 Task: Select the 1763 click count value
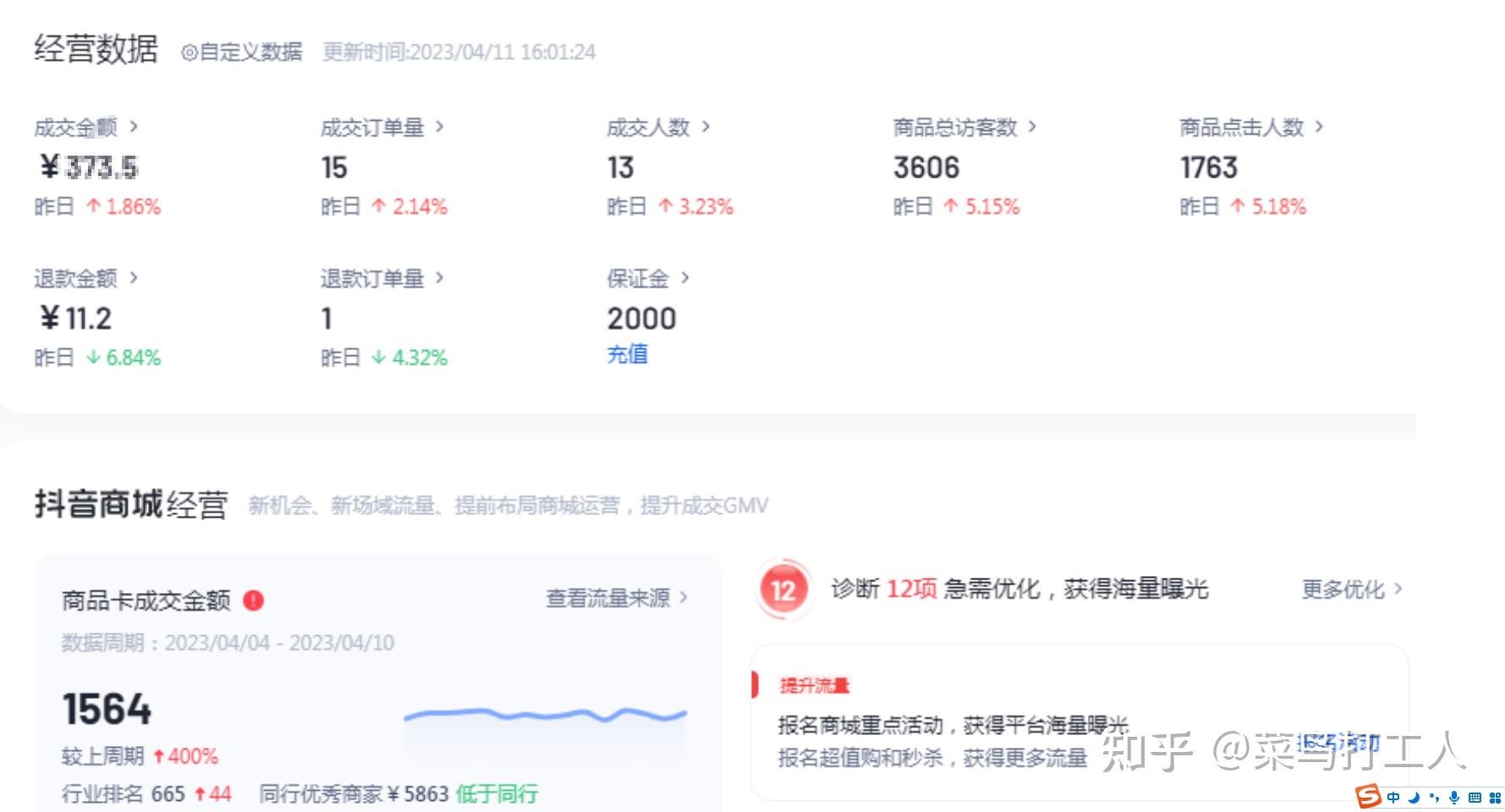click(1209, 167)
